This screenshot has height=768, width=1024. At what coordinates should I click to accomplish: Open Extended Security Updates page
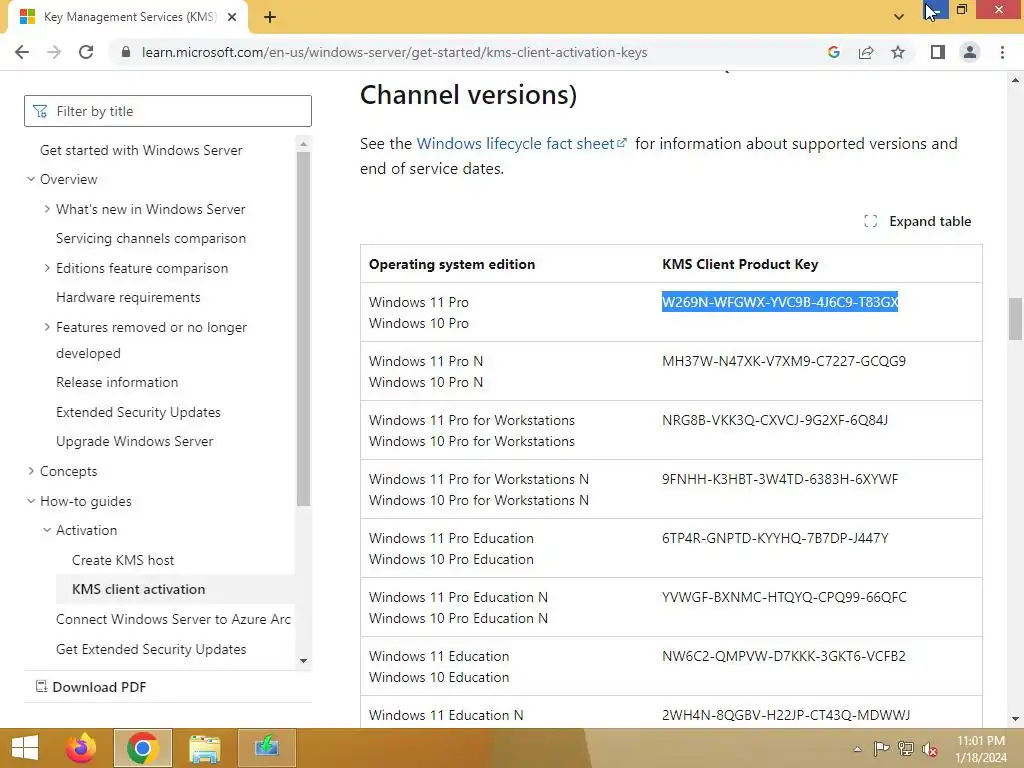click(138, 412)
